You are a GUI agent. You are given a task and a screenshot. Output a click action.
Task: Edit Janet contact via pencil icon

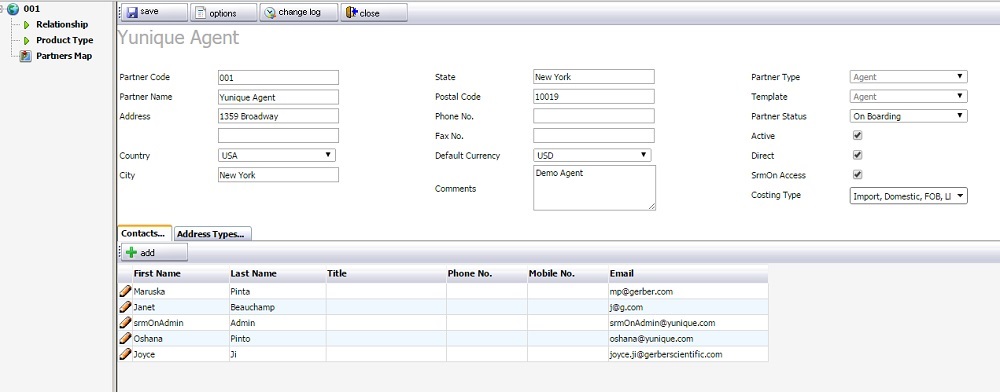point(125,307)
